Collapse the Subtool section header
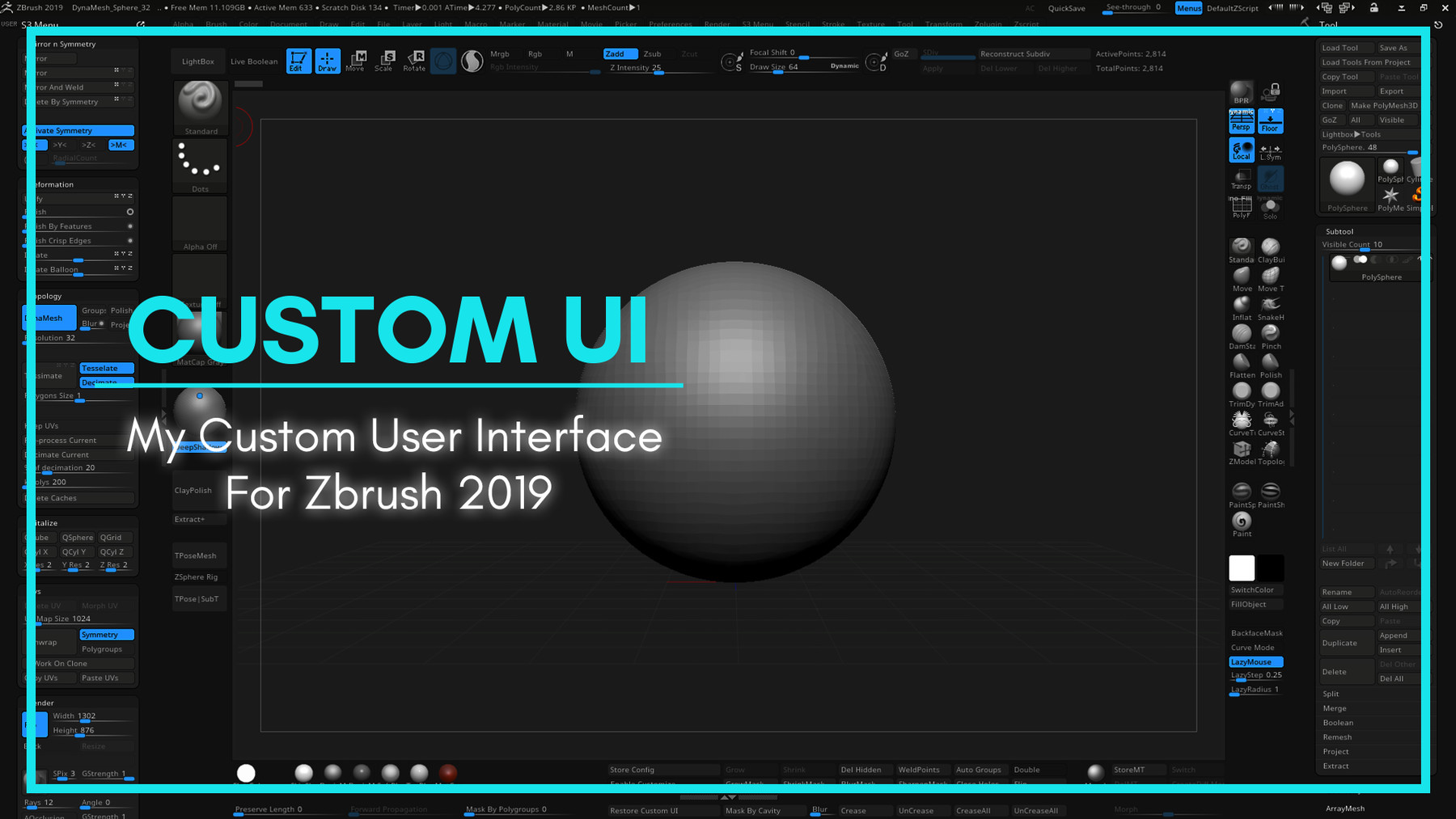The height and width of the screenshot is (819, 1456). [x=1340, y=231]
